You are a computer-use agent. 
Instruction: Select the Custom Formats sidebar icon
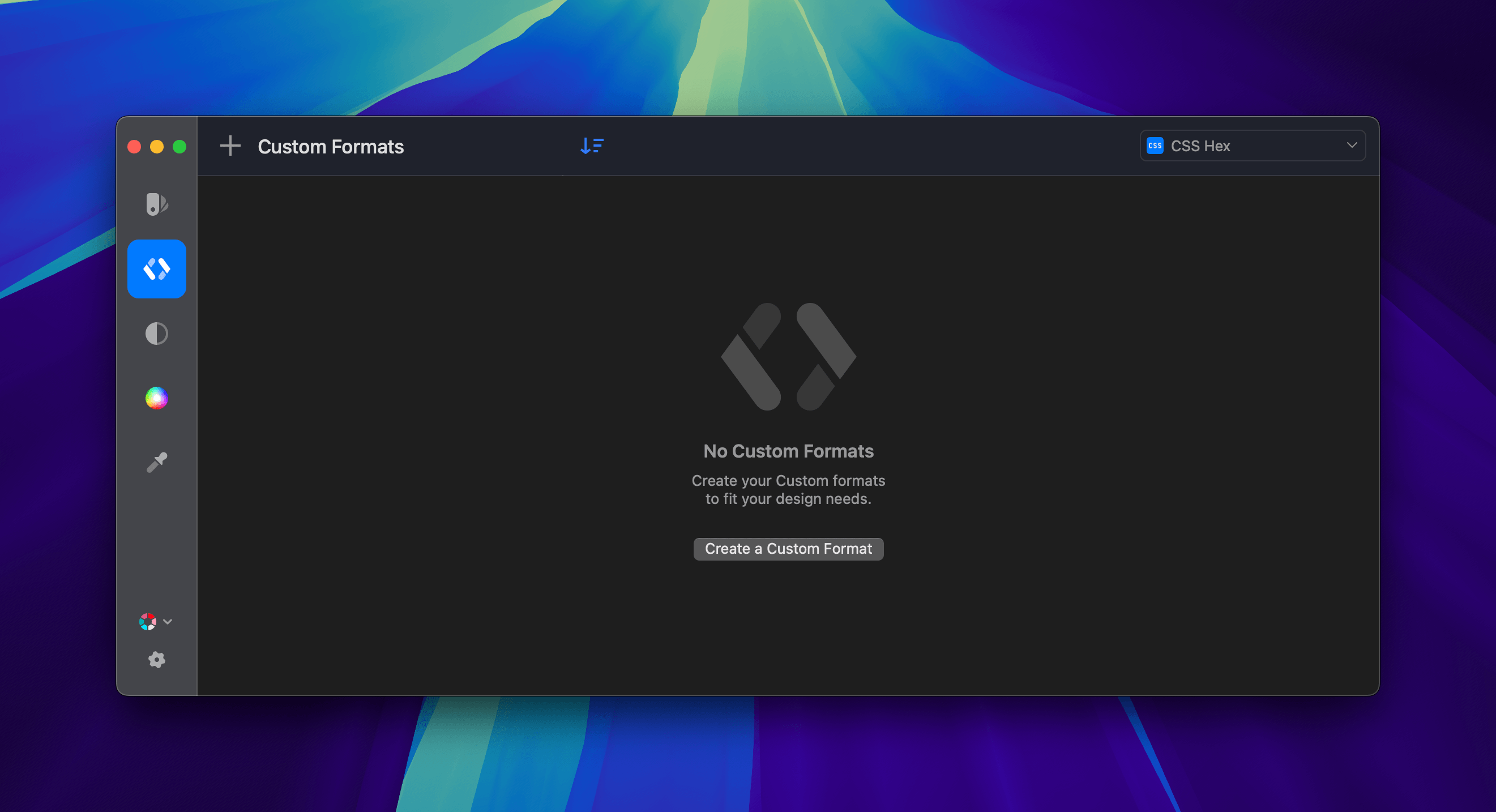(x=156, y=269)
